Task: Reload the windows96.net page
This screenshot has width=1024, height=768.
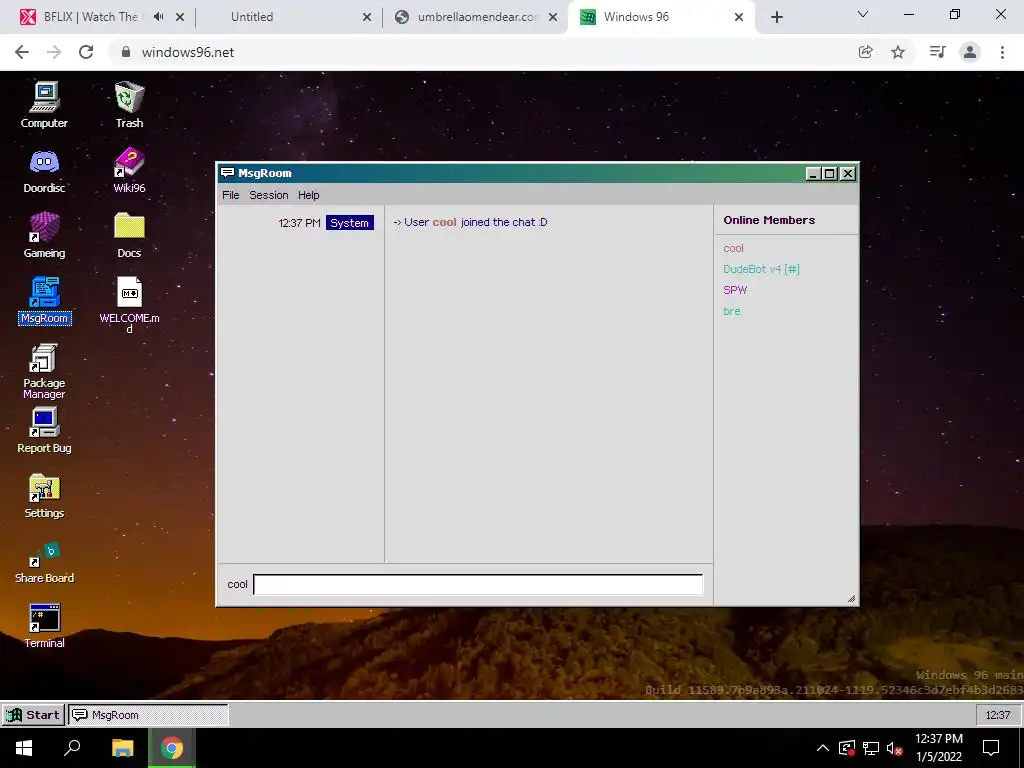Action: point(86,52)
